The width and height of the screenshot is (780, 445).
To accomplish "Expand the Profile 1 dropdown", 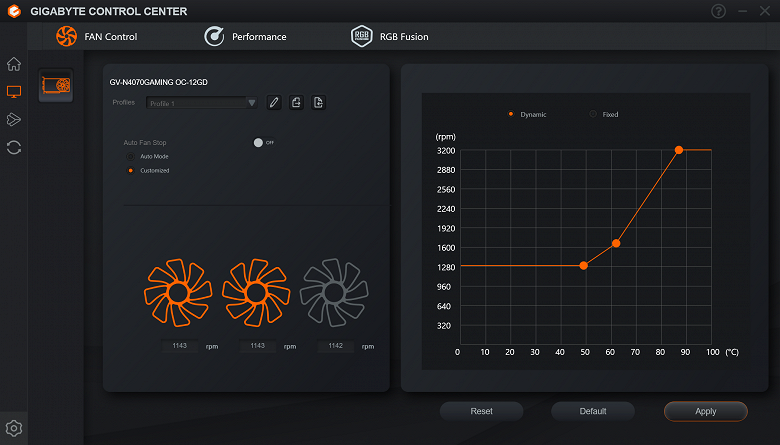I will click(201, 103).
